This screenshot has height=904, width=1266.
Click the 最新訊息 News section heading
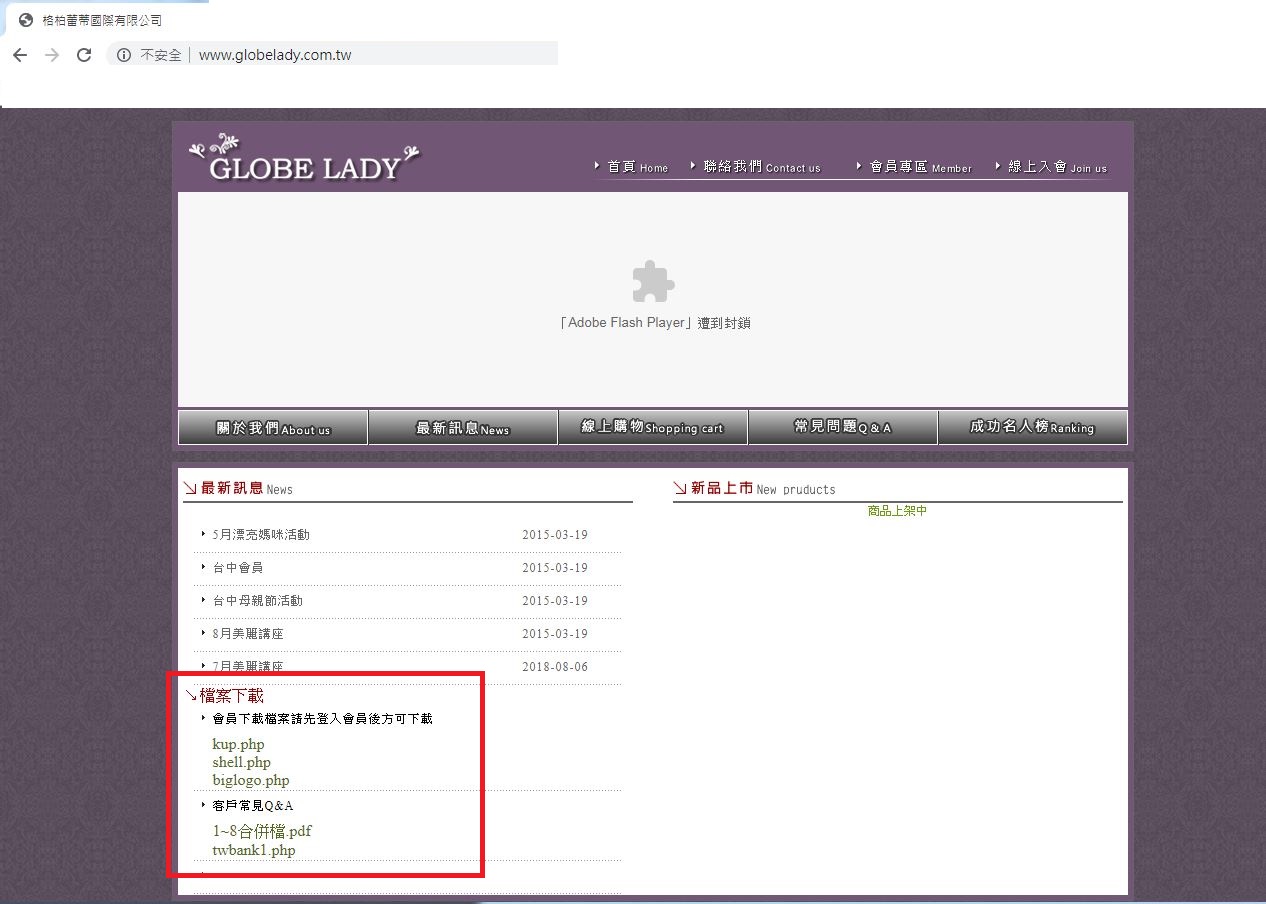[238, 488]
